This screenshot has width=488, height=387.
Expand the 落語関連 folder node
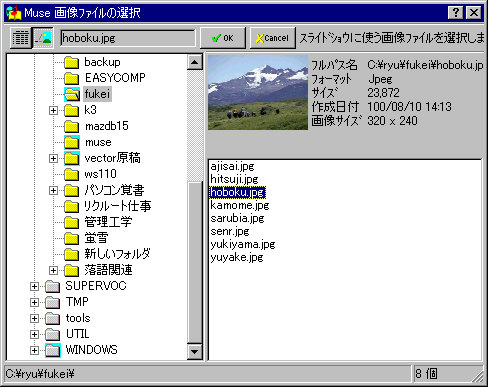pyautogui.click(x=53, y=270)
